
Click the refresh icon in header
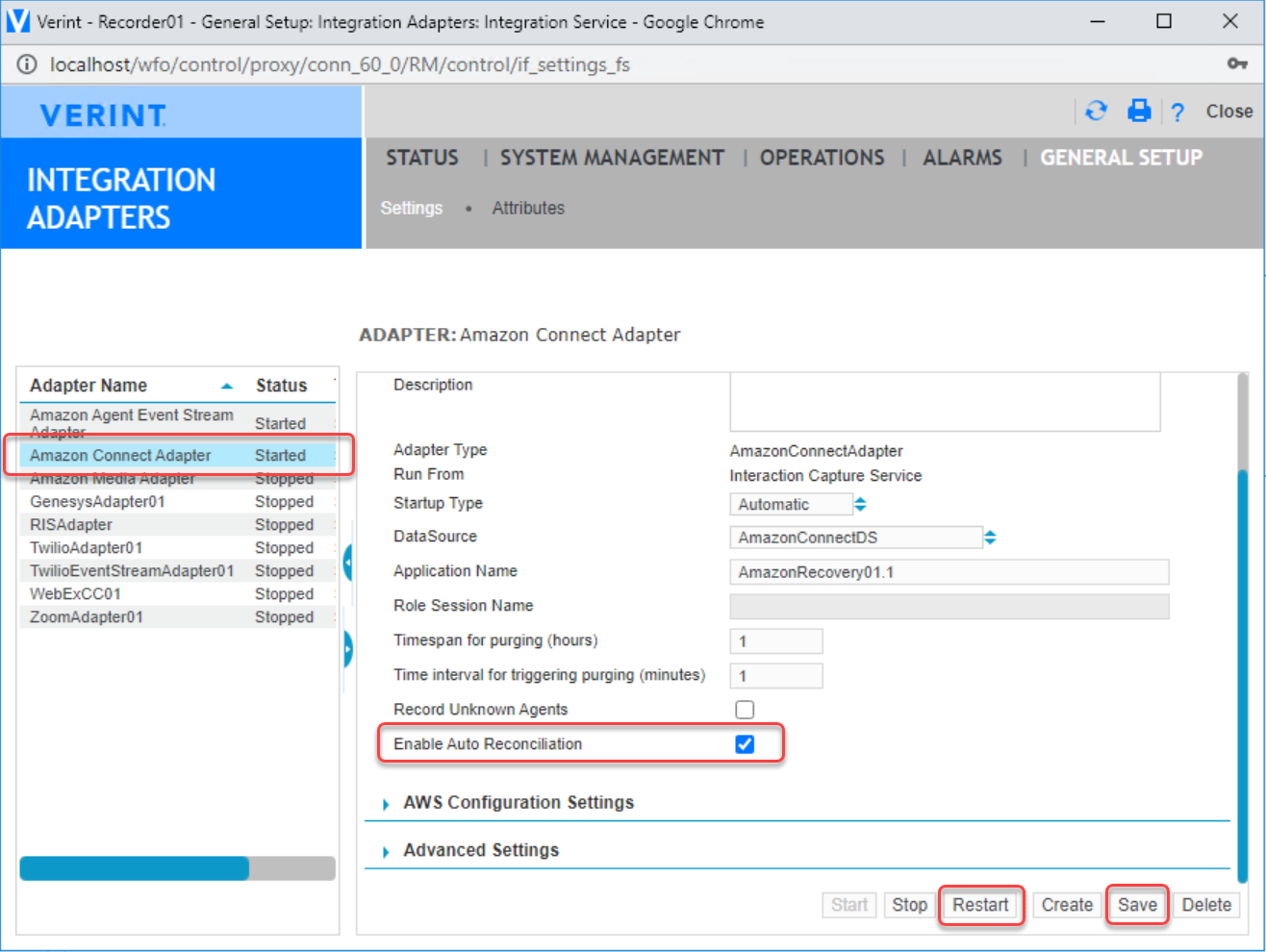coord(1096,111)
